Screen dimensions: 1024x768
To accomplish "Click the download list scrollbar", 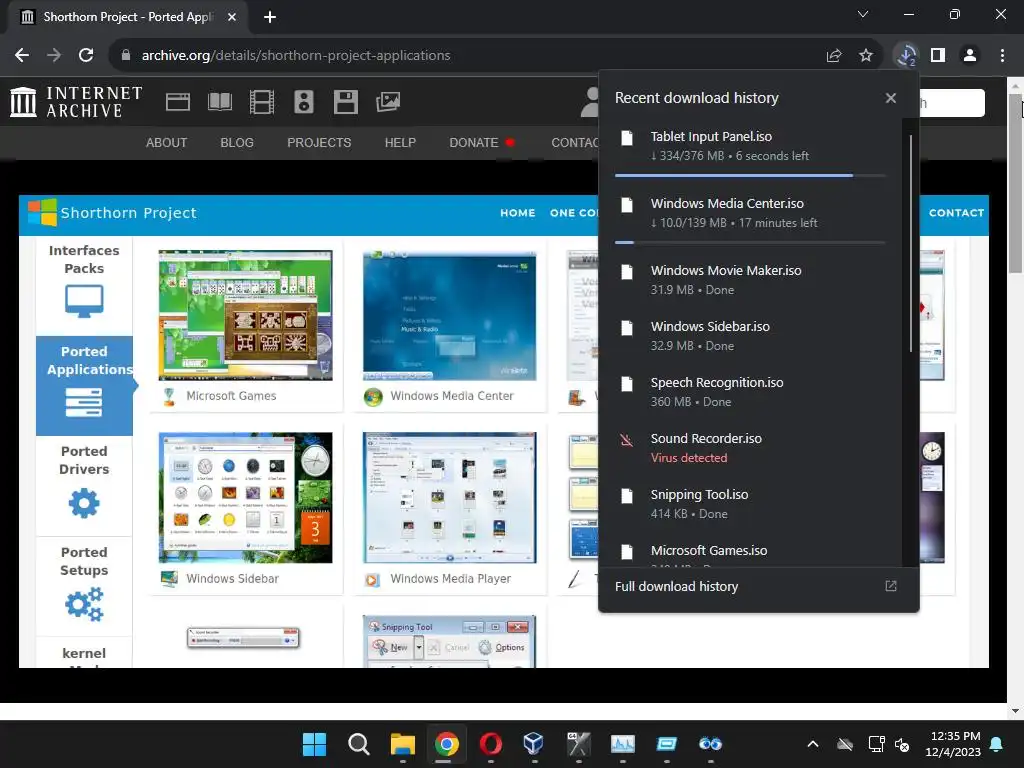I will 910,244.
